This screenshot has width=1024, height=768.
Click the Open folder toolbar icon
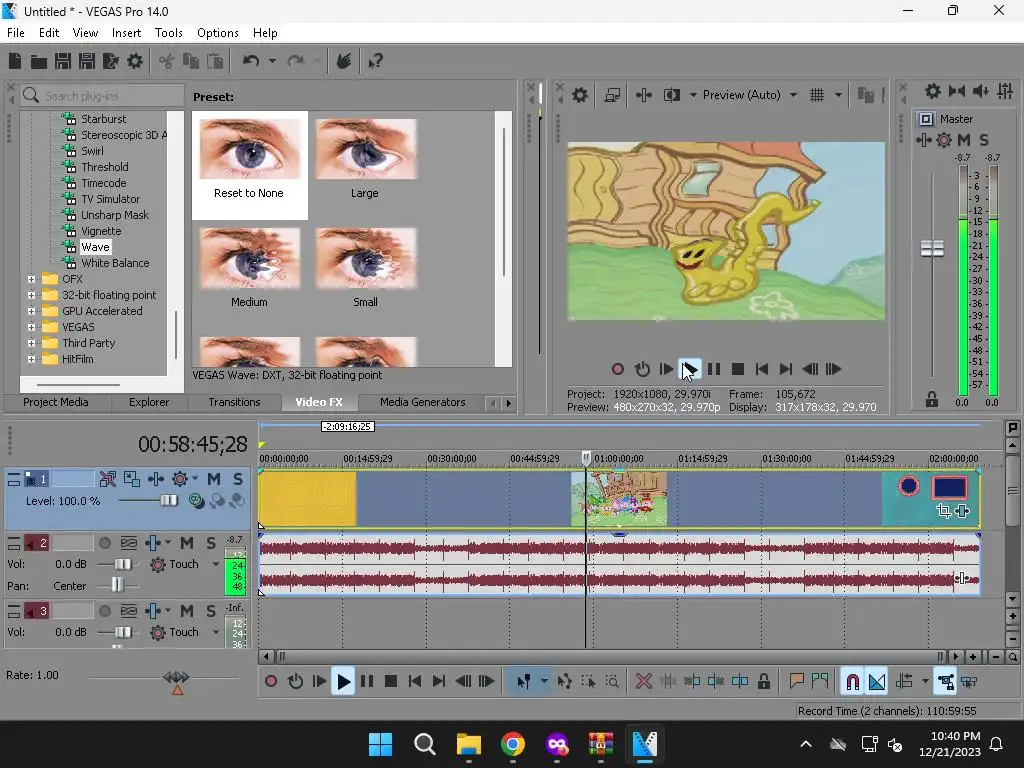pyautogui.click(x=39, y=61)
